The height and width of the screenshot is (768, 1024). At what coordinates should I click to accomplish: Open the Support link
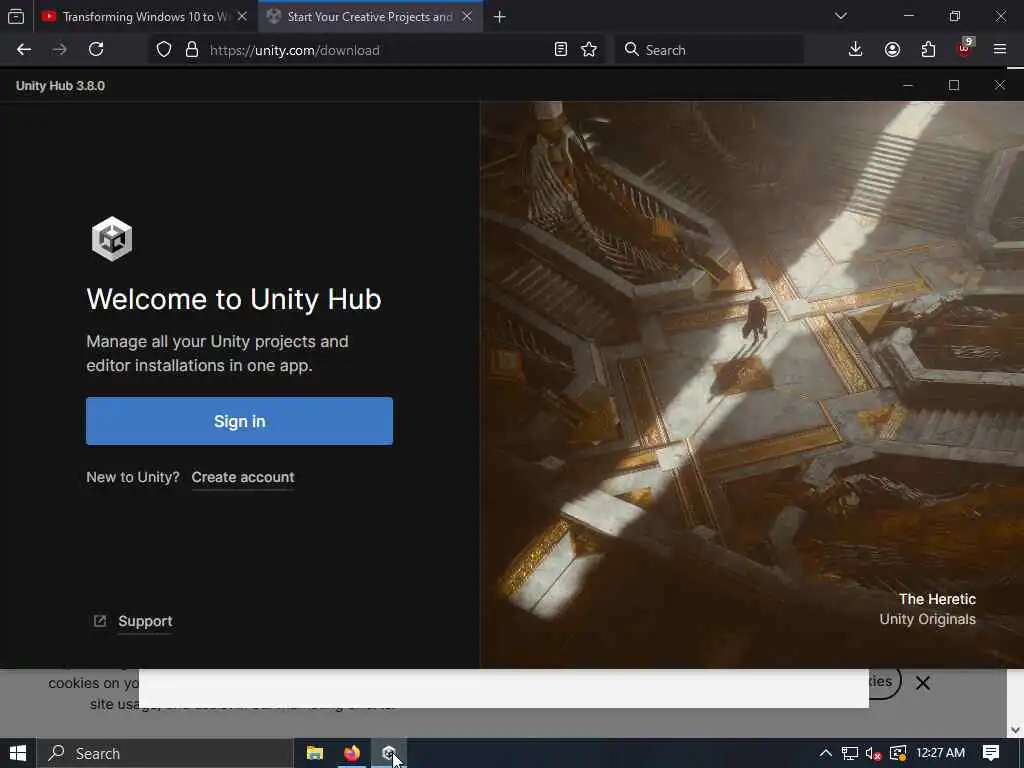(145, 621)
